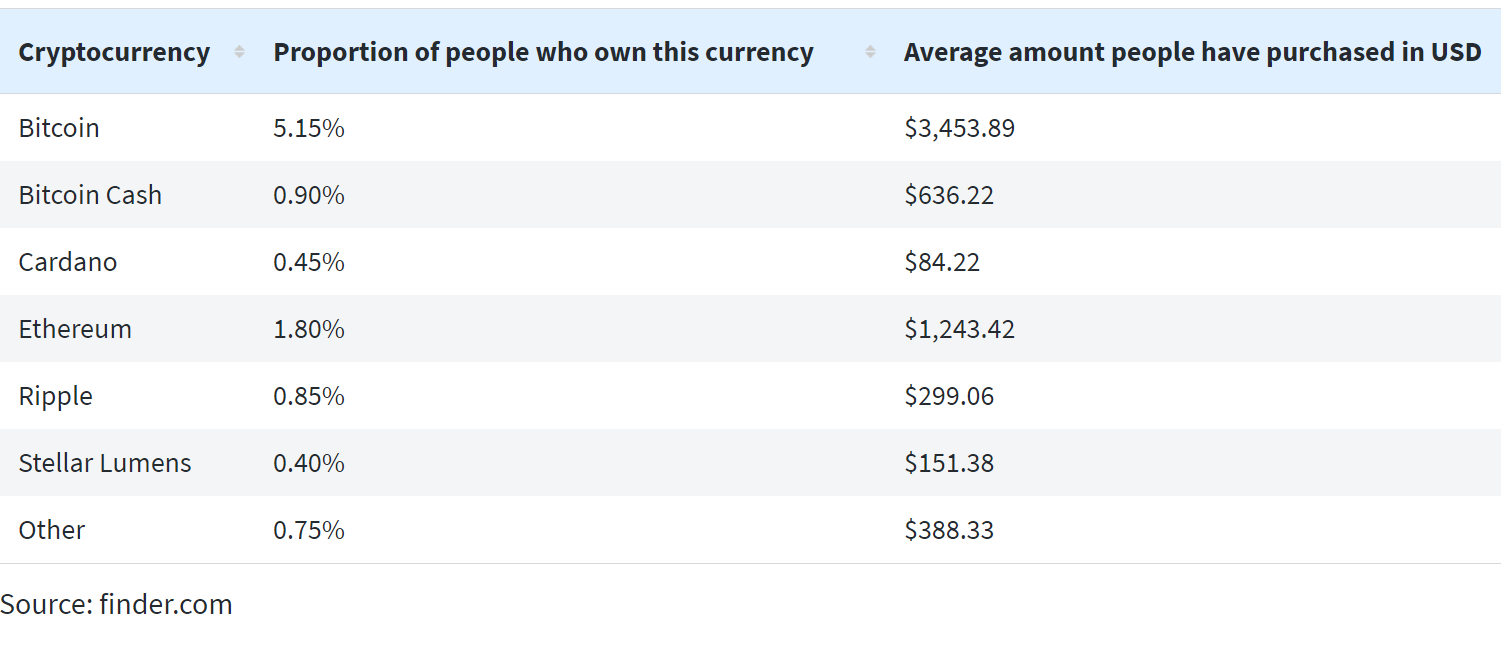Click Proportion of people who own header
This screenshot has height=652, width=1501.
(543, 52)
